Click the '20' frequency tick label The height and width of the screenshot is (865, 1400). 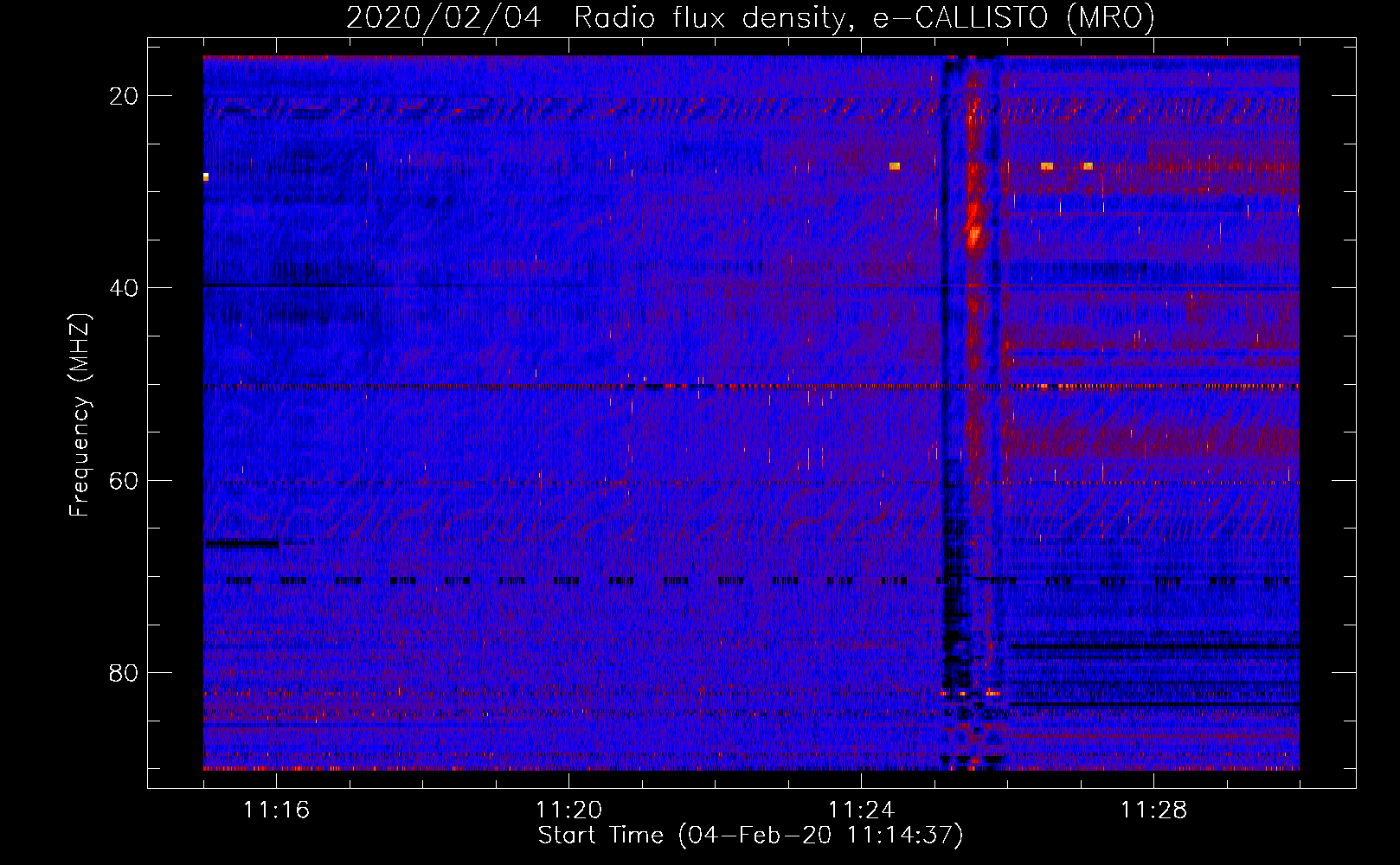[x=124, y=96]
